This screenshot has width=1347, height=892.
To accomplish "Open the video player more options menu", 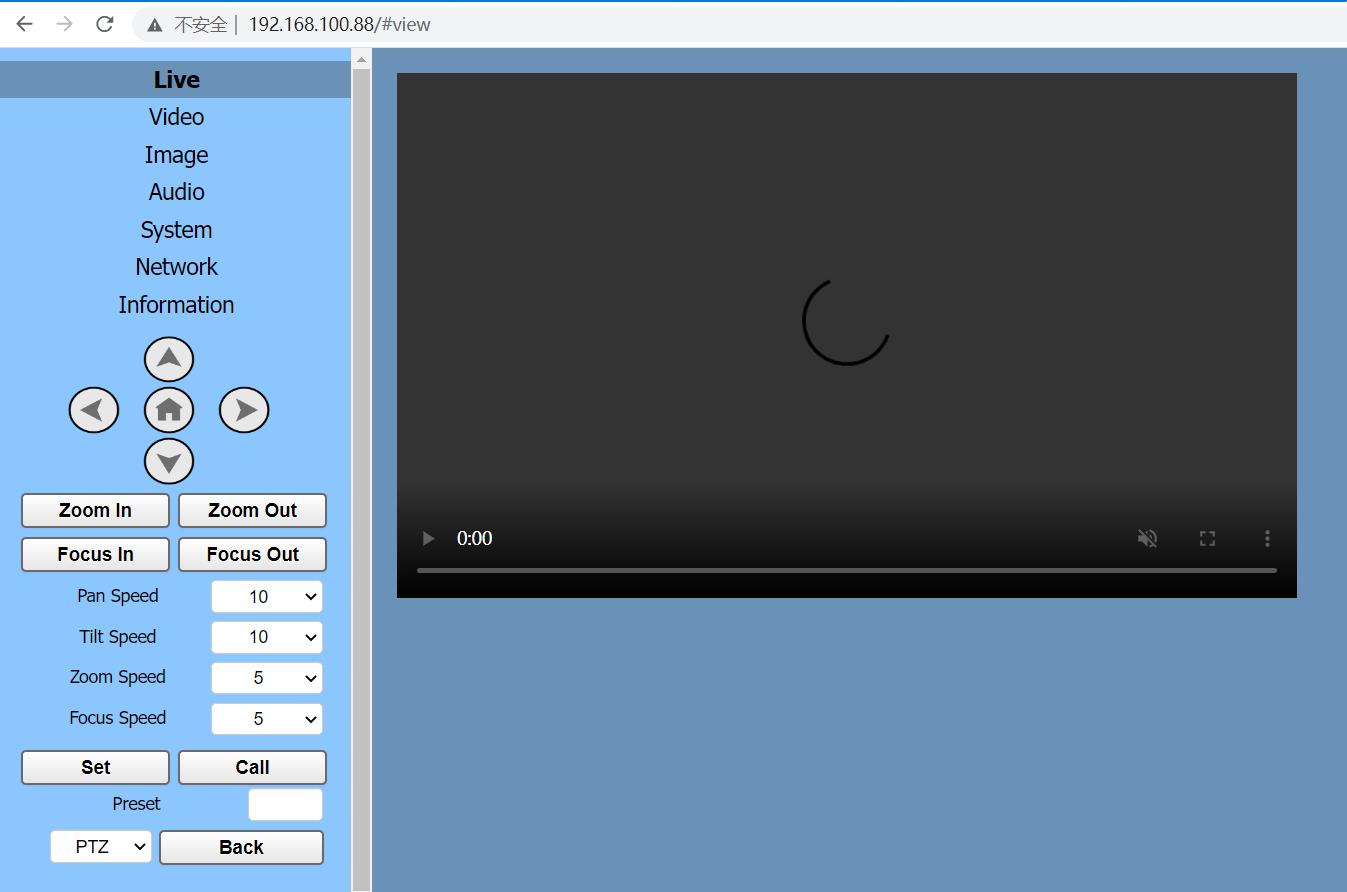I will coord(1267,538).
